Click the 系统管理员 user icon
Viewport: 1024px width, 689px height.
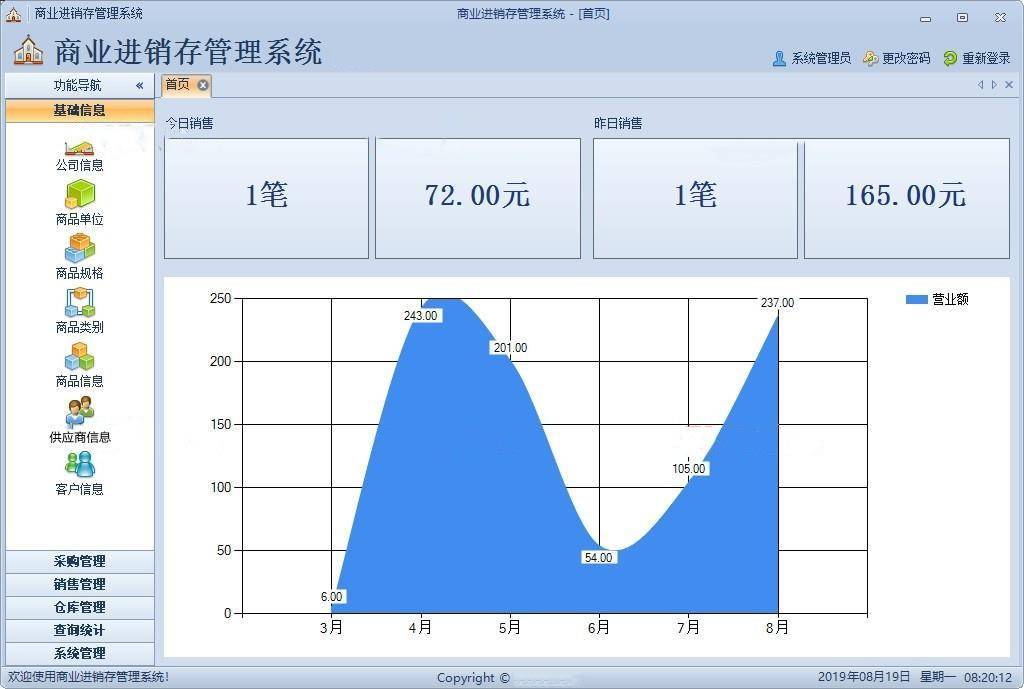tap(779, 59)
